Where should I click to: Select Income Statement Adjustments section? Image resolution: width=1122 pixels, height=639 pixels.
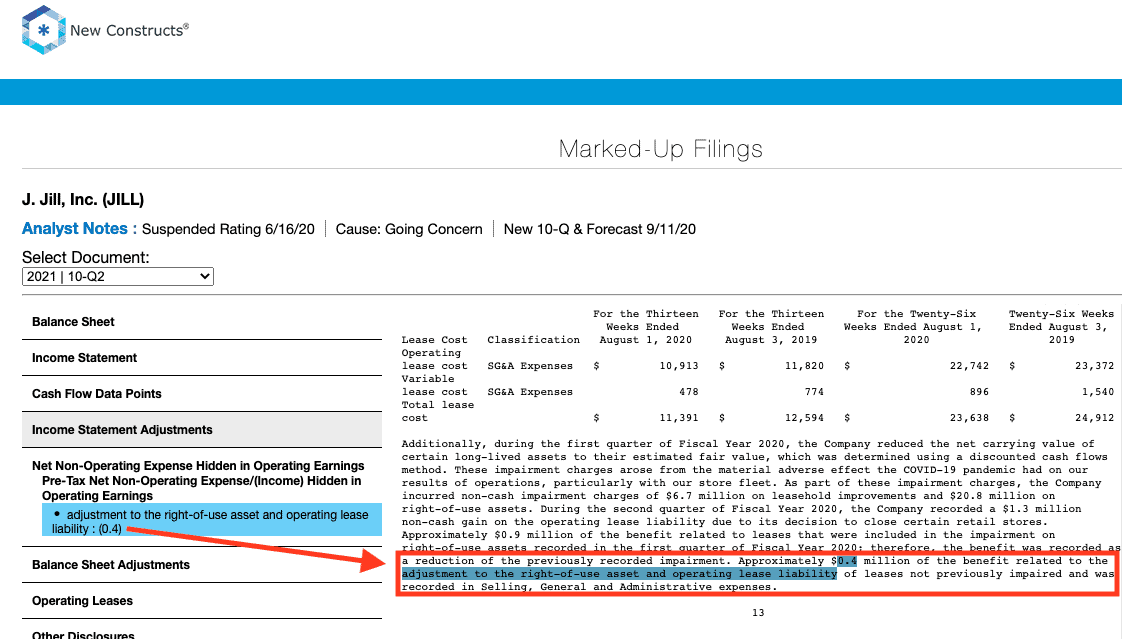pos(202,429)
